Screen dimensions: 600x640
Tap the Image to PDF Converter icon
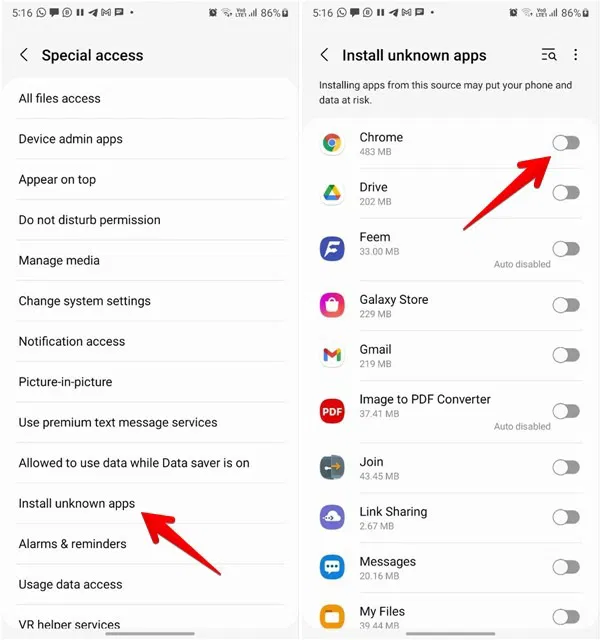pyautogui.click(x=332, y=410)
